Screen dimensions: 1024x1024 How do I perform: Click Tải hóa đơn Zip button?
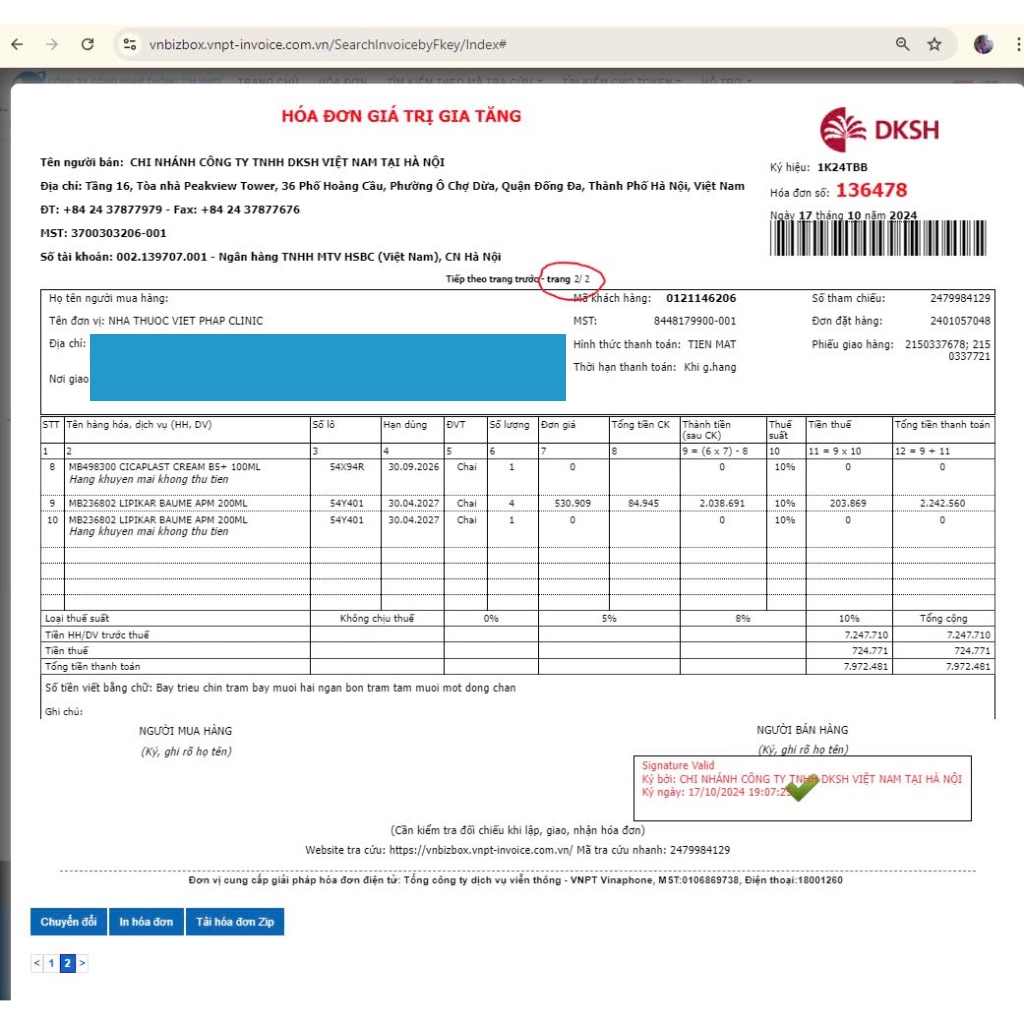(235, 921)
